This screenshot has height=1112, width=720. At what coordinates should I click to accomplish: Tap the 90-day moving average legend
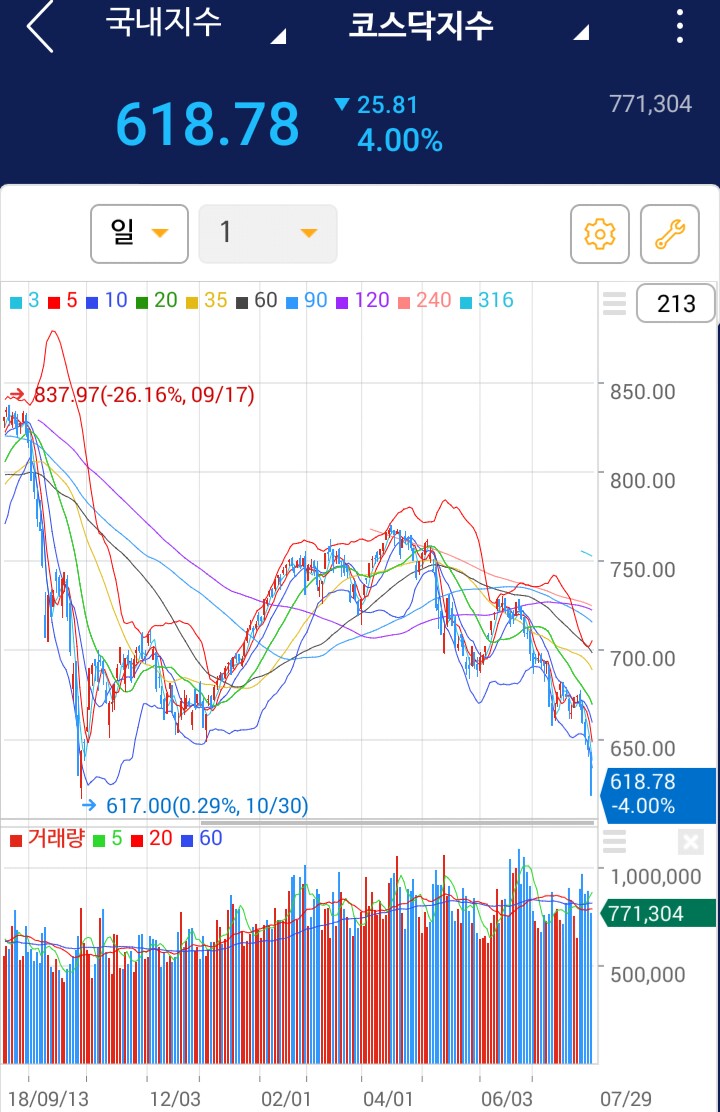click(x=306, y=301)
